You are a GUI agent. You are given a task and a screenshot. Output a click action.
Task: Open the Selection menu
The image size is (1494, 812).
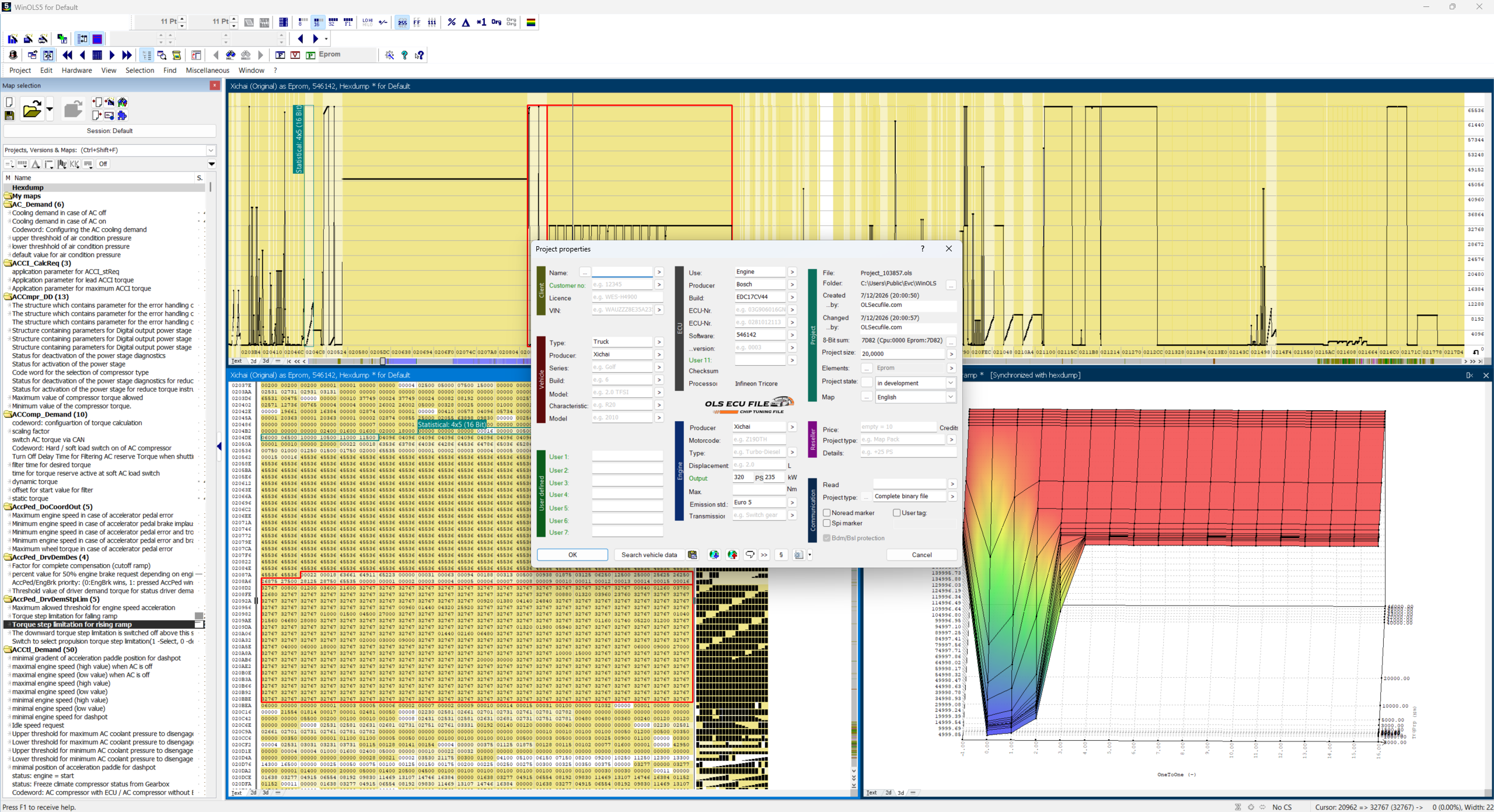(140, 71)
